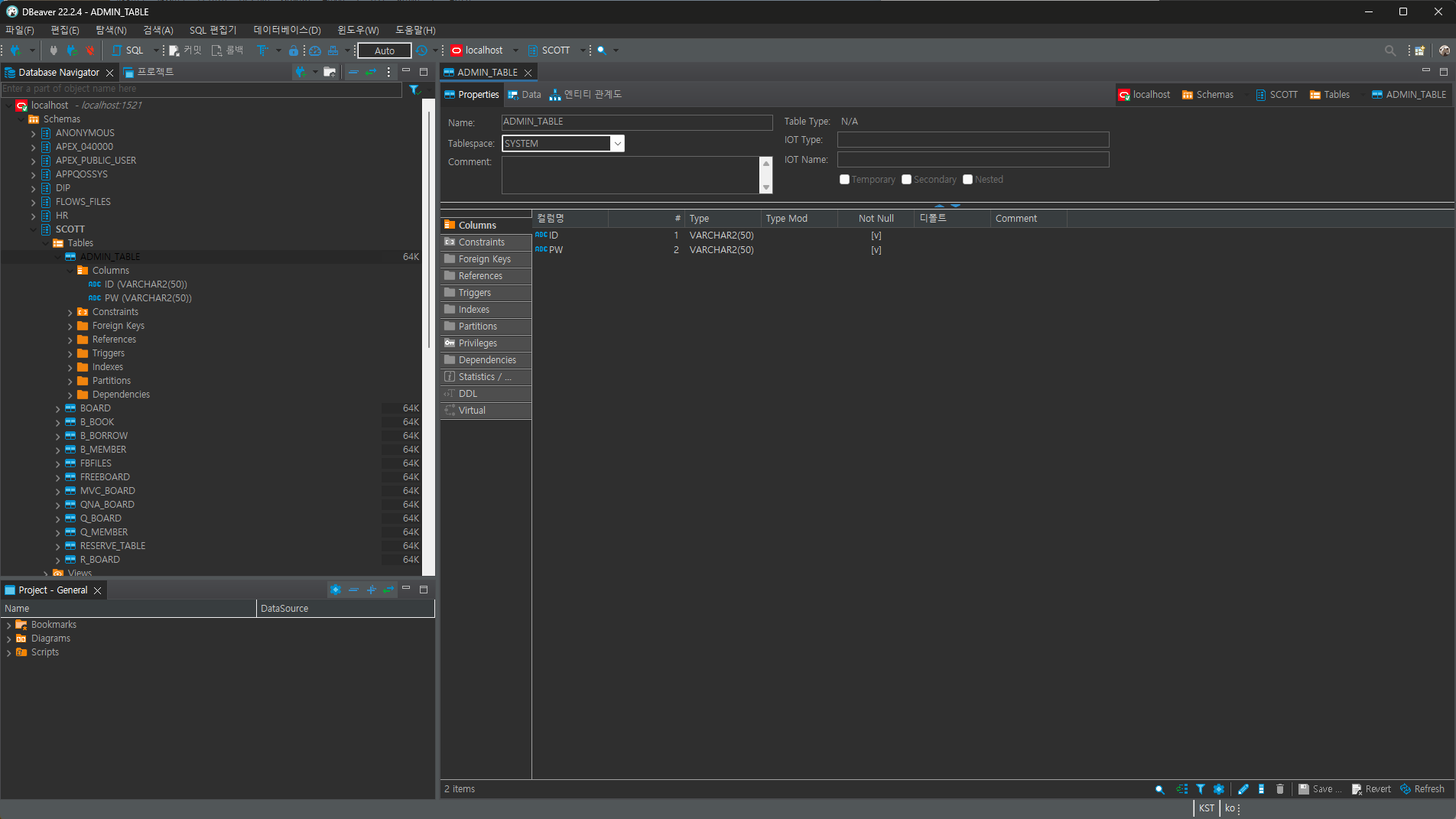Click the Comment text area

[x=631, y=175]
